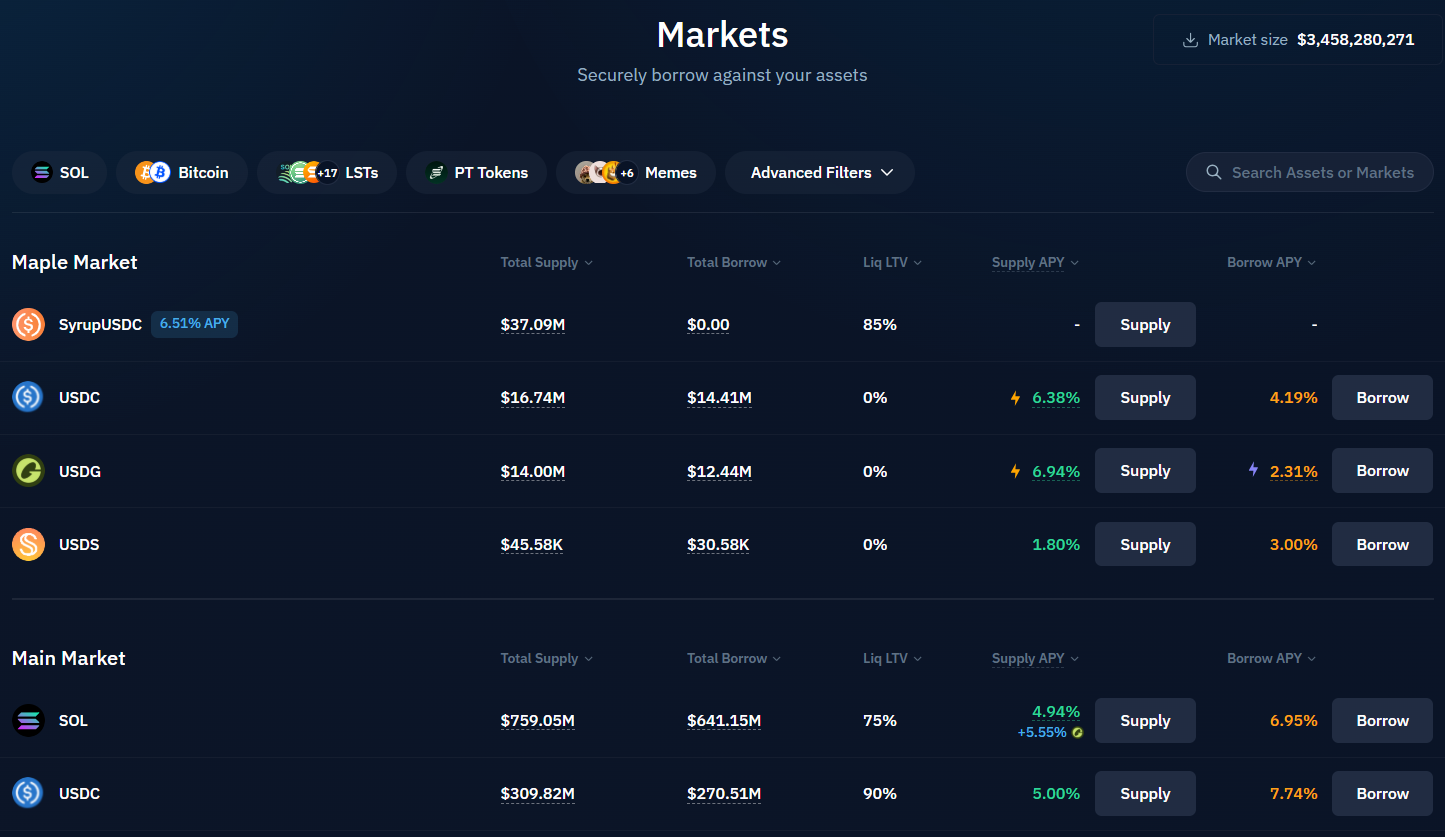Viewport: 1445px width, 837px height.
Task: Click Borrow button for USDS
Action: [x=1382, y=544]
